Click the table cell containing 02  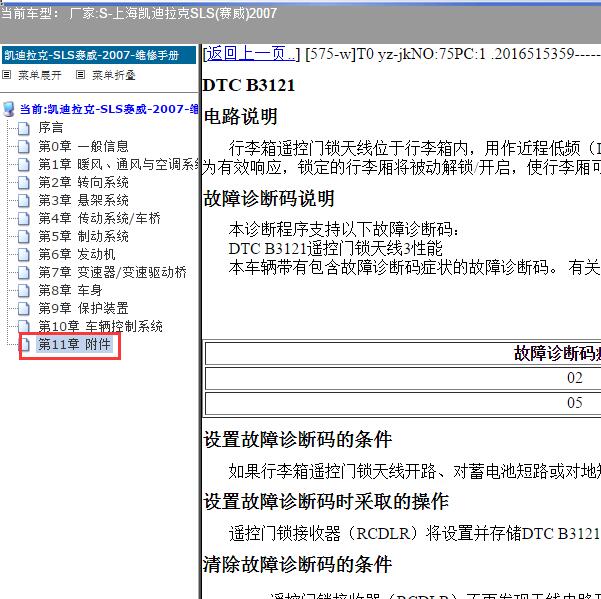pos(403,378)
